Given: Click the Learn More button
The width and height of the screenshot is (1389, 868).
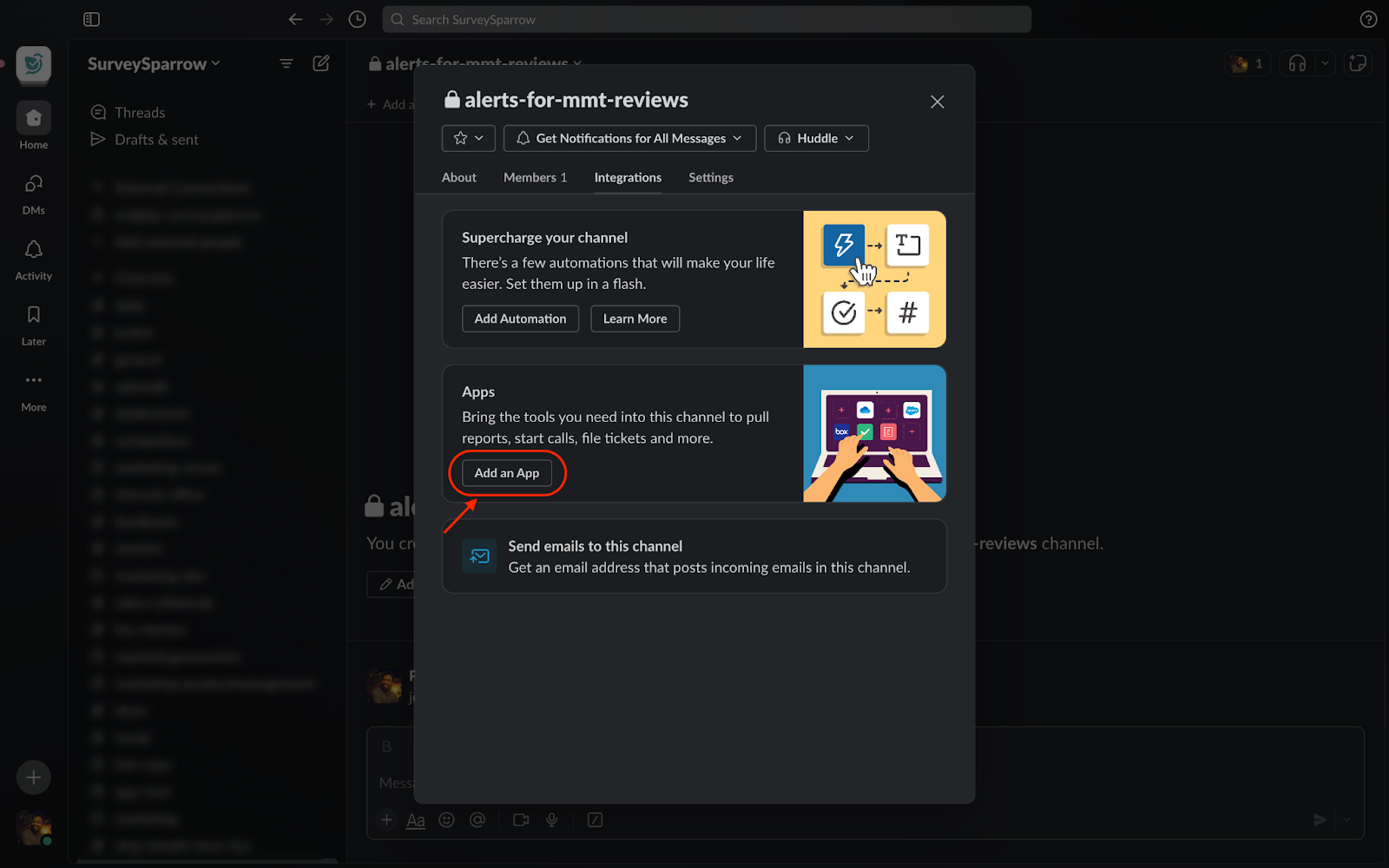Looking at the screenshot, I should coord(635,319).
